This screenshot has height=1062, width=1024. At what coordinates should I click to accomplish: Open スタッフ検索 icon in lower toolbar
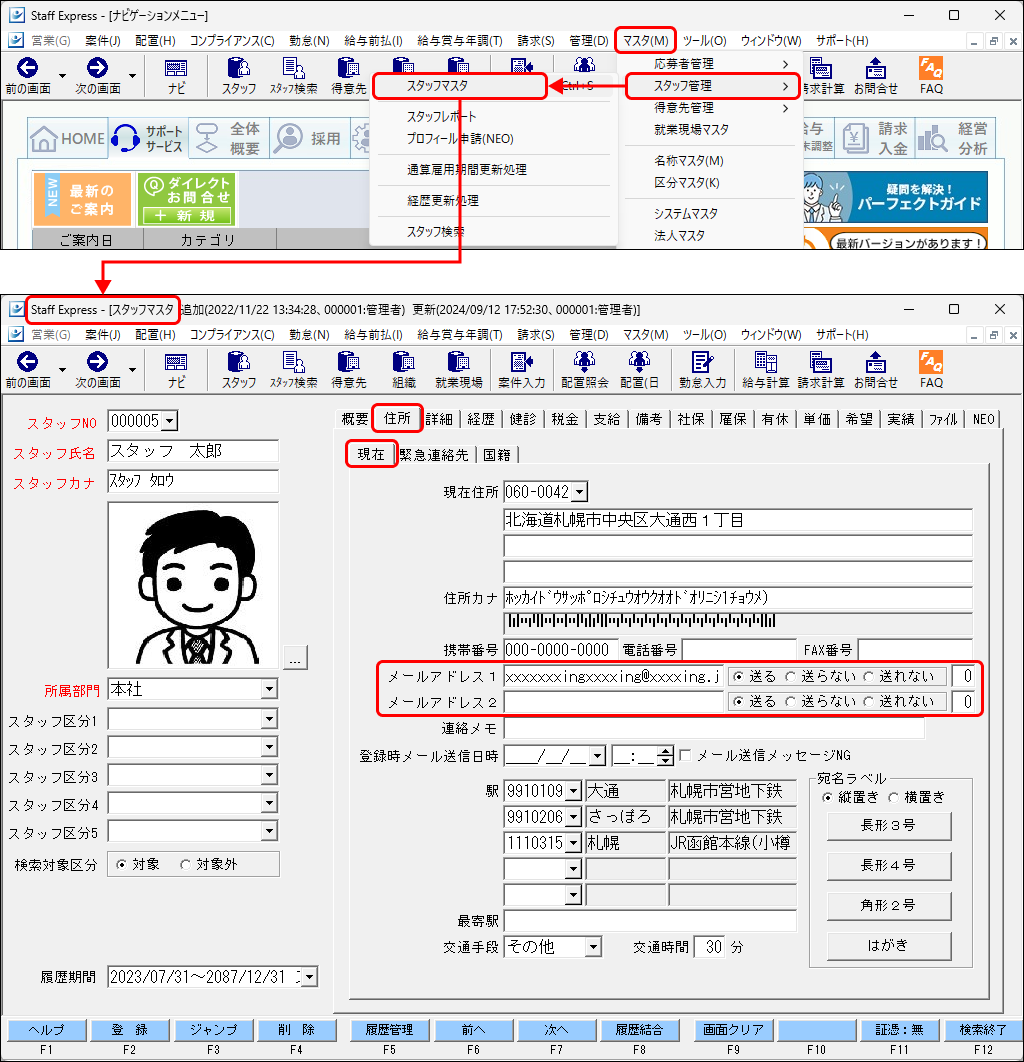point(293,370)
